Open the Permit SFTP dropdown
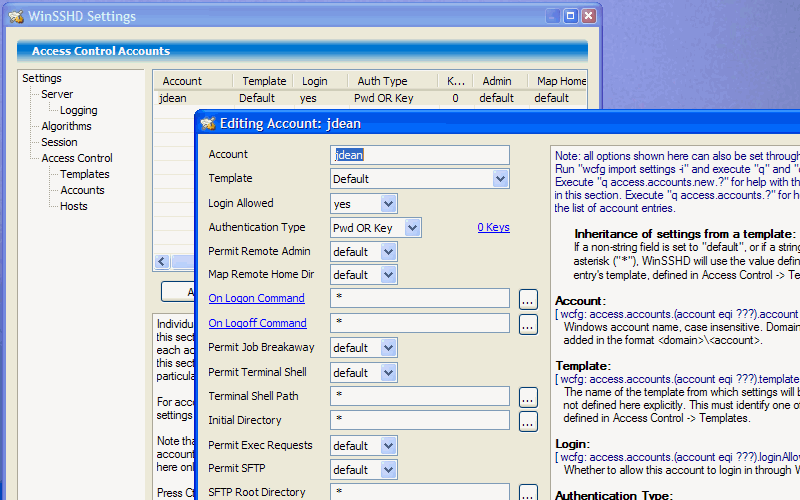The image size is (800, 500). click(x=388, y=470)
